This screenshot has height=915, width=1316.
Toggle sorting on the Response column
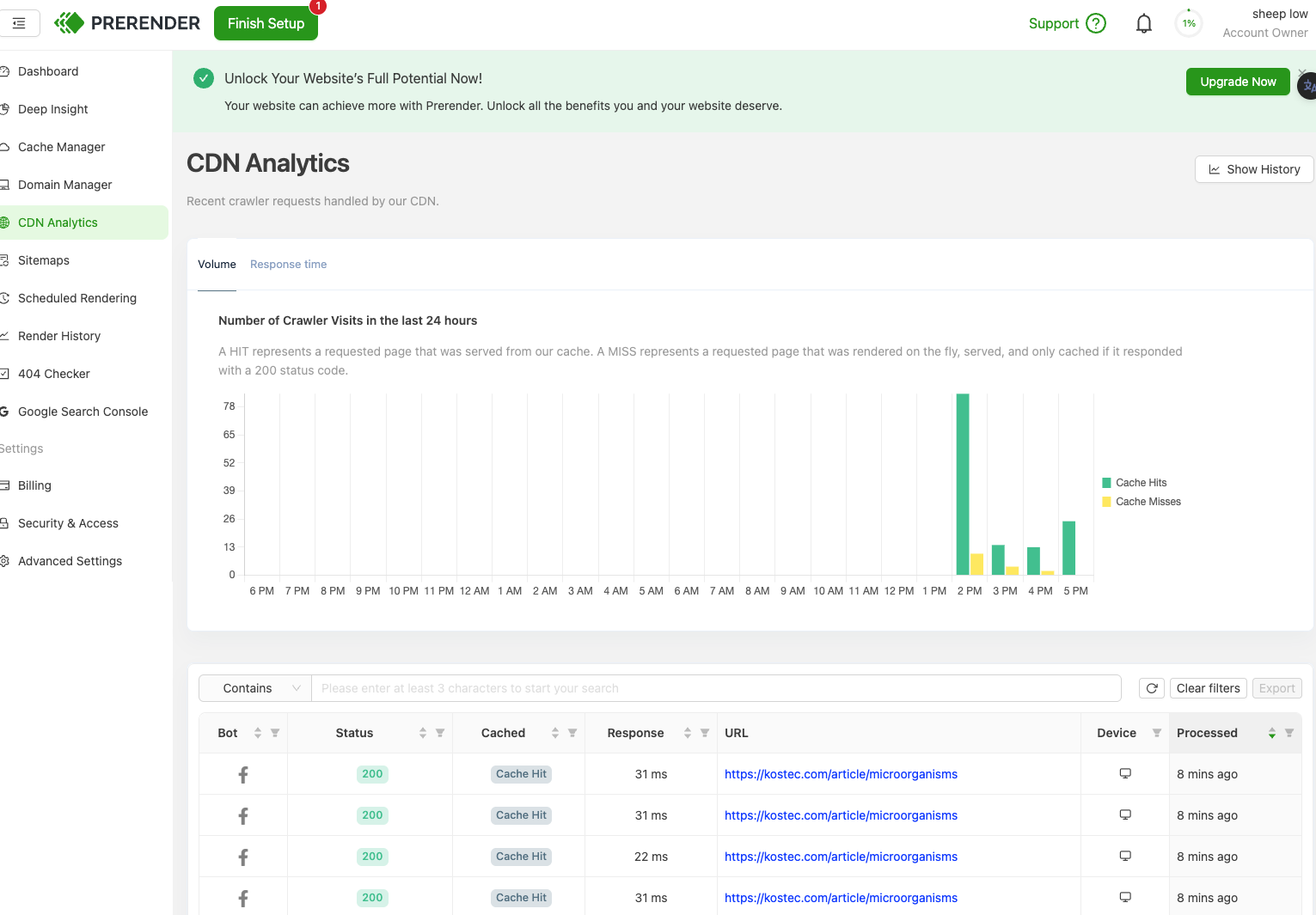687,733
